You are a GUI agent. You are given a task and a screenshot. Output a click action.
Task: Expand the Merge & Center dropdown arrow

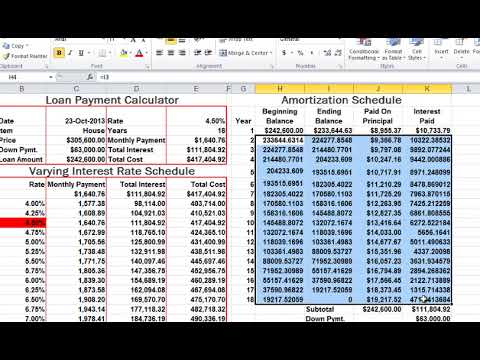[271, 53]
